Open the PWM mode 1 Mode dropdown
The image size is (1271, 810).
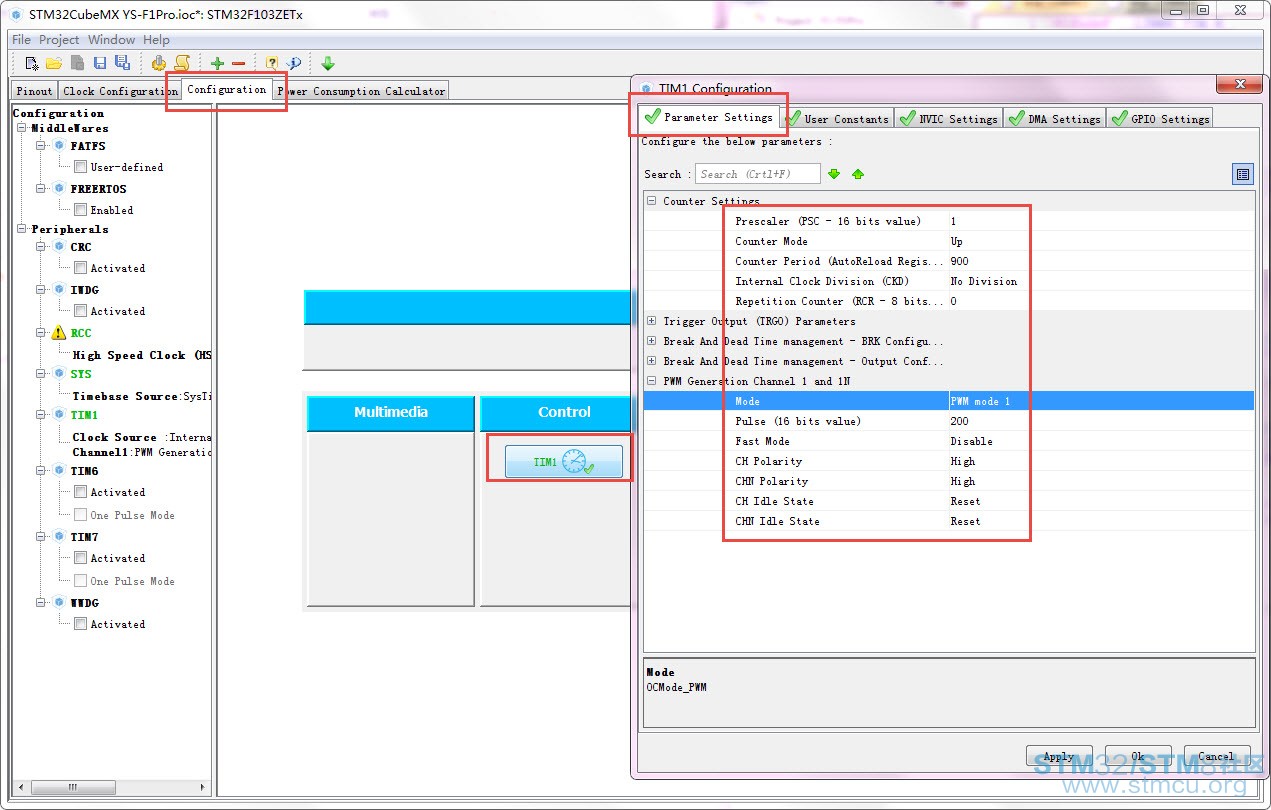click(1100, 401)
